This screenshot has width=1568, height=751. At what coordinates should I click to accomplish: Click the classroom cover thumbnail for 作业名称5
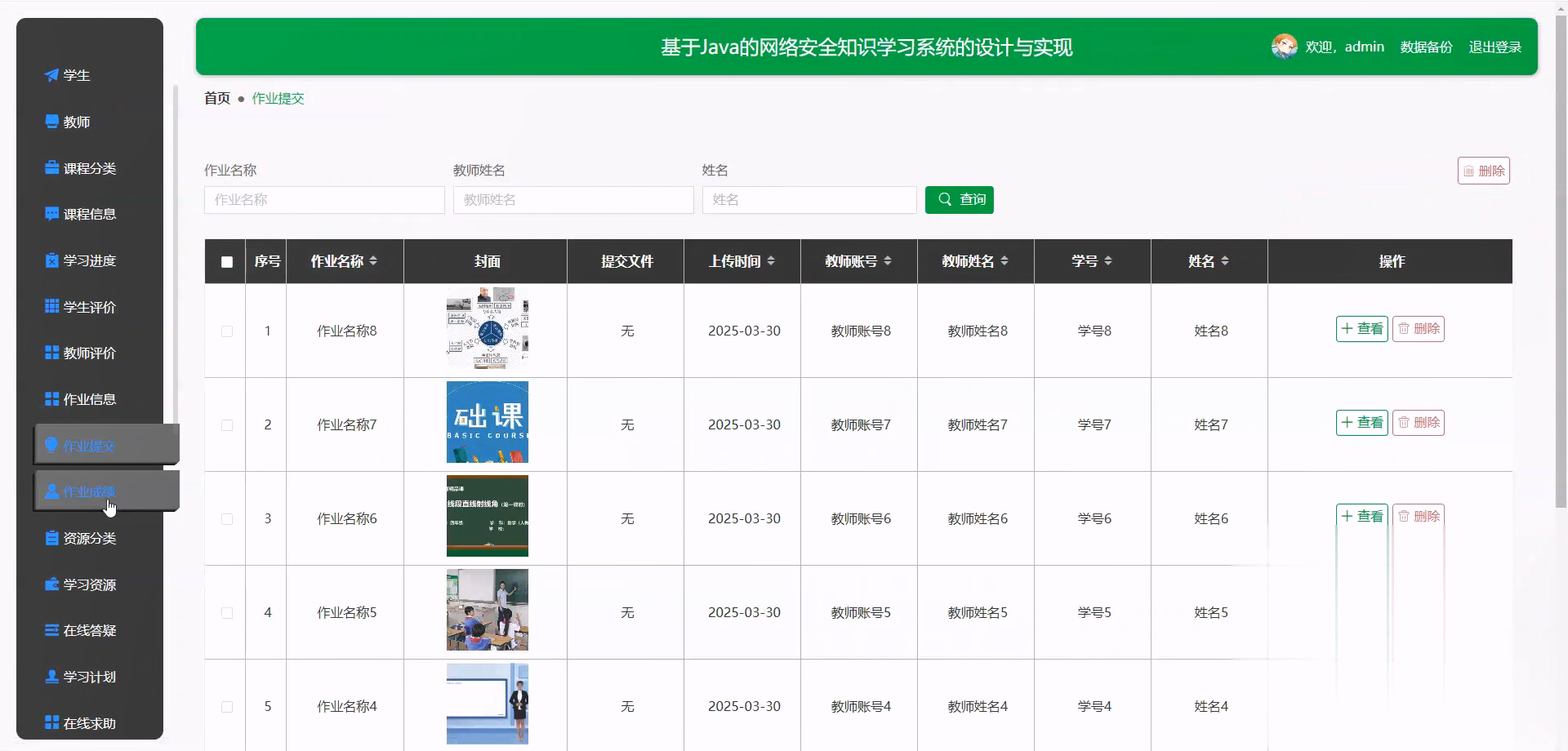[x=488, y=610]
